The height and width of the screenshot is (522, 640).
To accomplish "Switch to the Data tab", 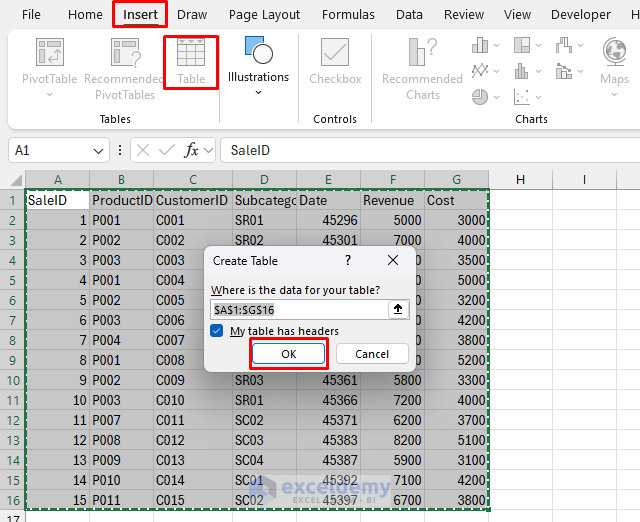I will tap(409, 15).
